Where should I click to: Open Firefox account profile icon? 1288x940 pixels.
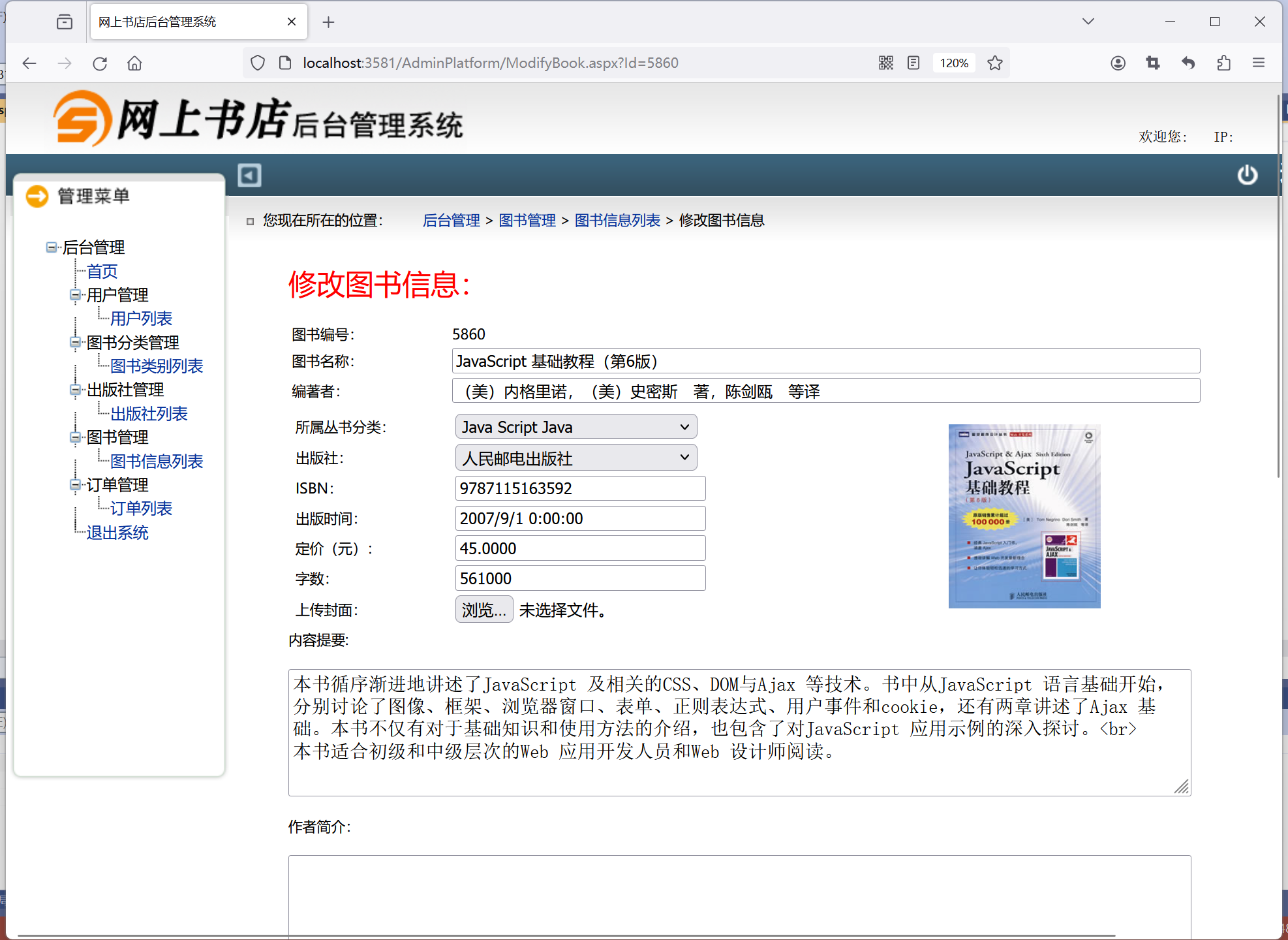[1118, 63]
